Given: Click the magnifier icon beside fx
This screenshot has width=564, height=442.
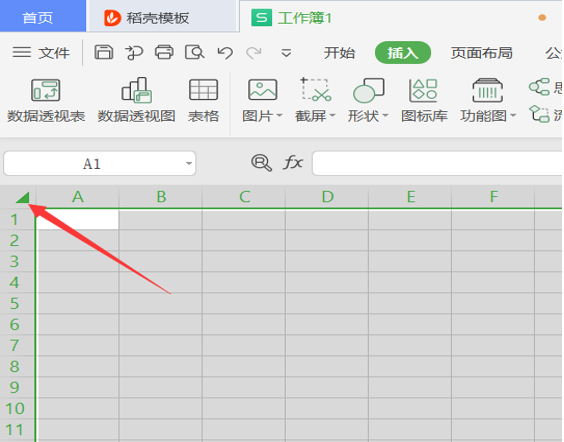Looking at the screenshot, I should (x=261, y=163).
